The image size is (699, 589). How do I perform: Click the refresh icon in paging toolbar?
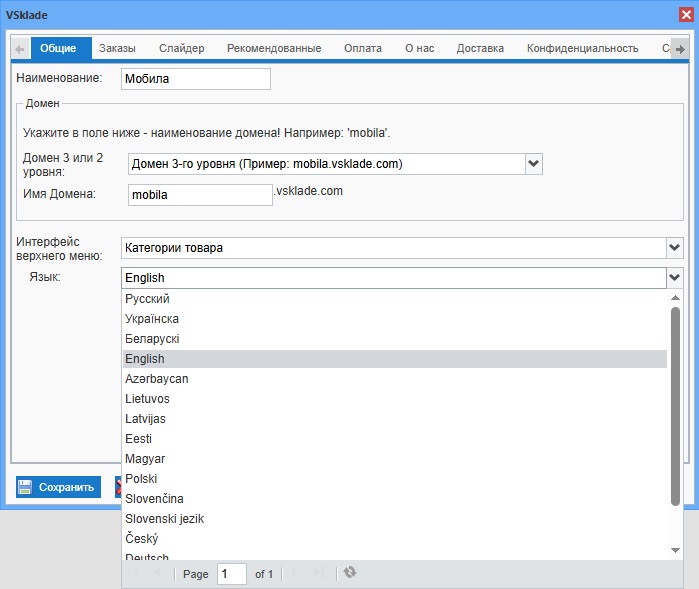coord(349,573)
